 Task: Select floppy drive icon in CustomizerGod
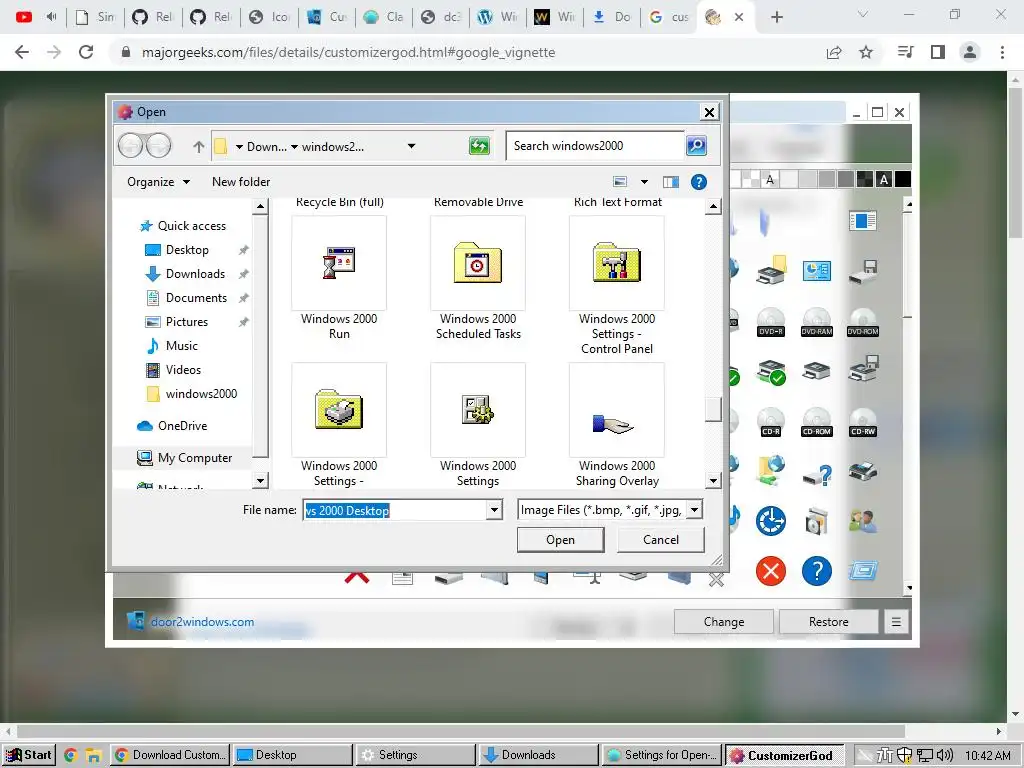pyautogui.click(x=863, y=271)
